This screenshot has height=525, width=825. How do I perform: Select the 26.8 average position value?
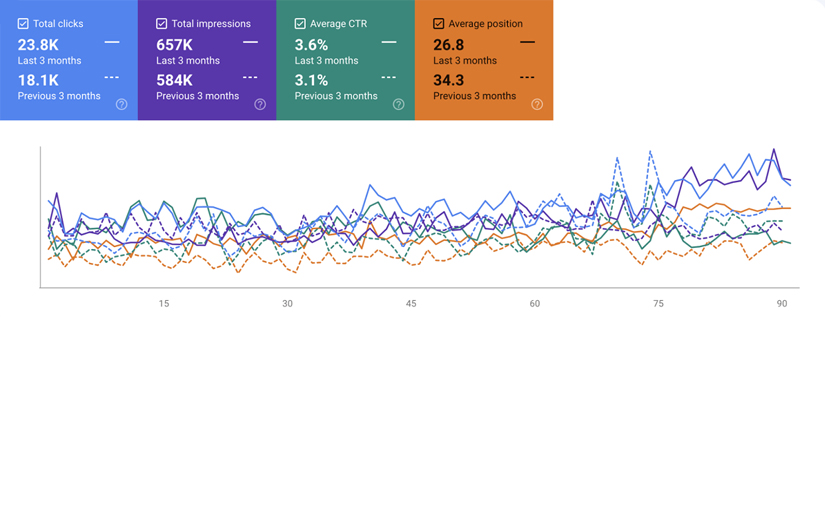click(449, 45)
